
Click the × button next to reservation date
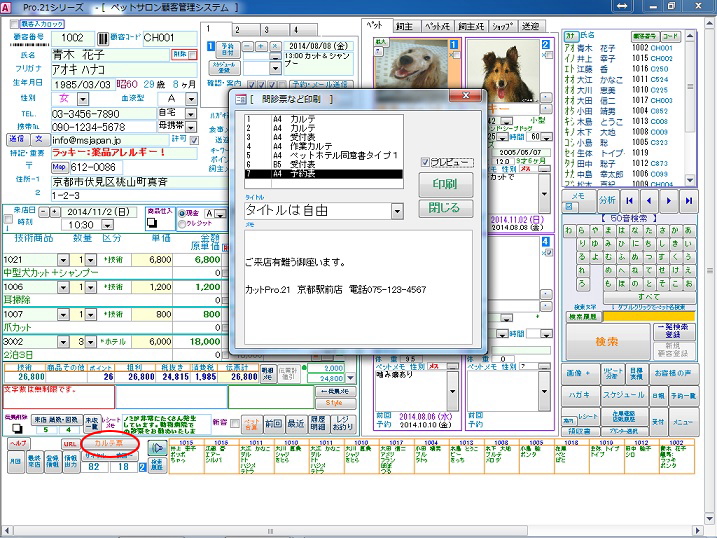(x=275, y=46)
